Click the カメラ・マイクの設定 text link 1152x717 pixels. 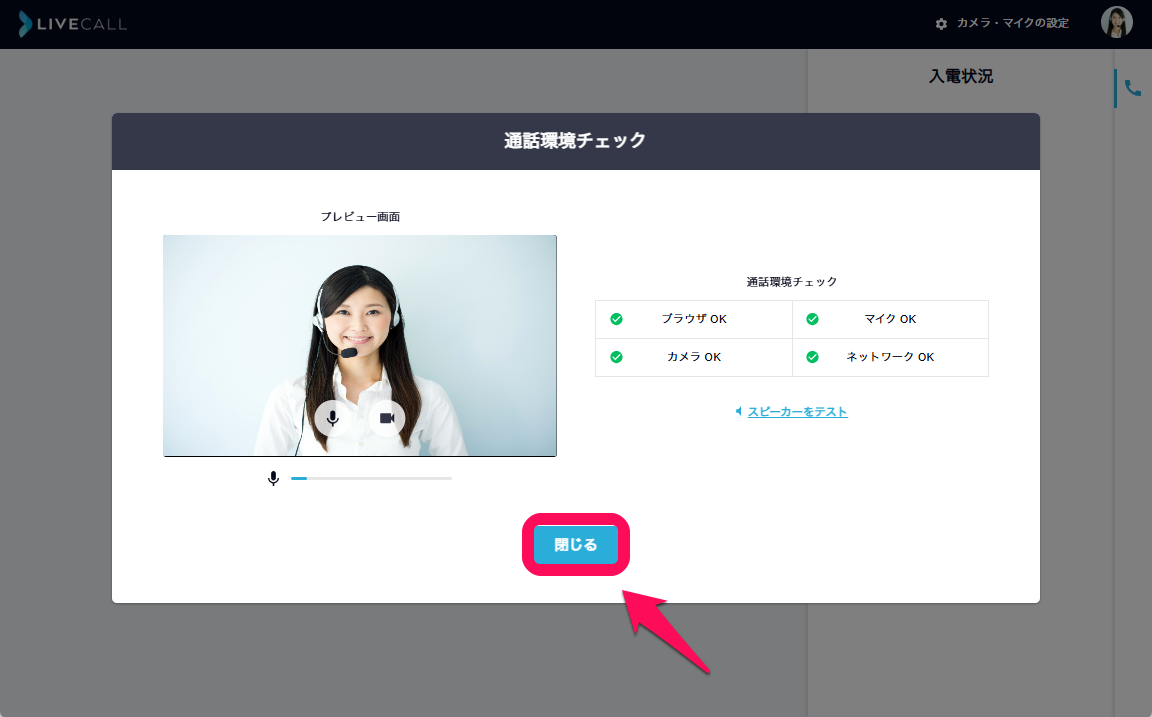pyautogui.click(x=1012, y=24)
